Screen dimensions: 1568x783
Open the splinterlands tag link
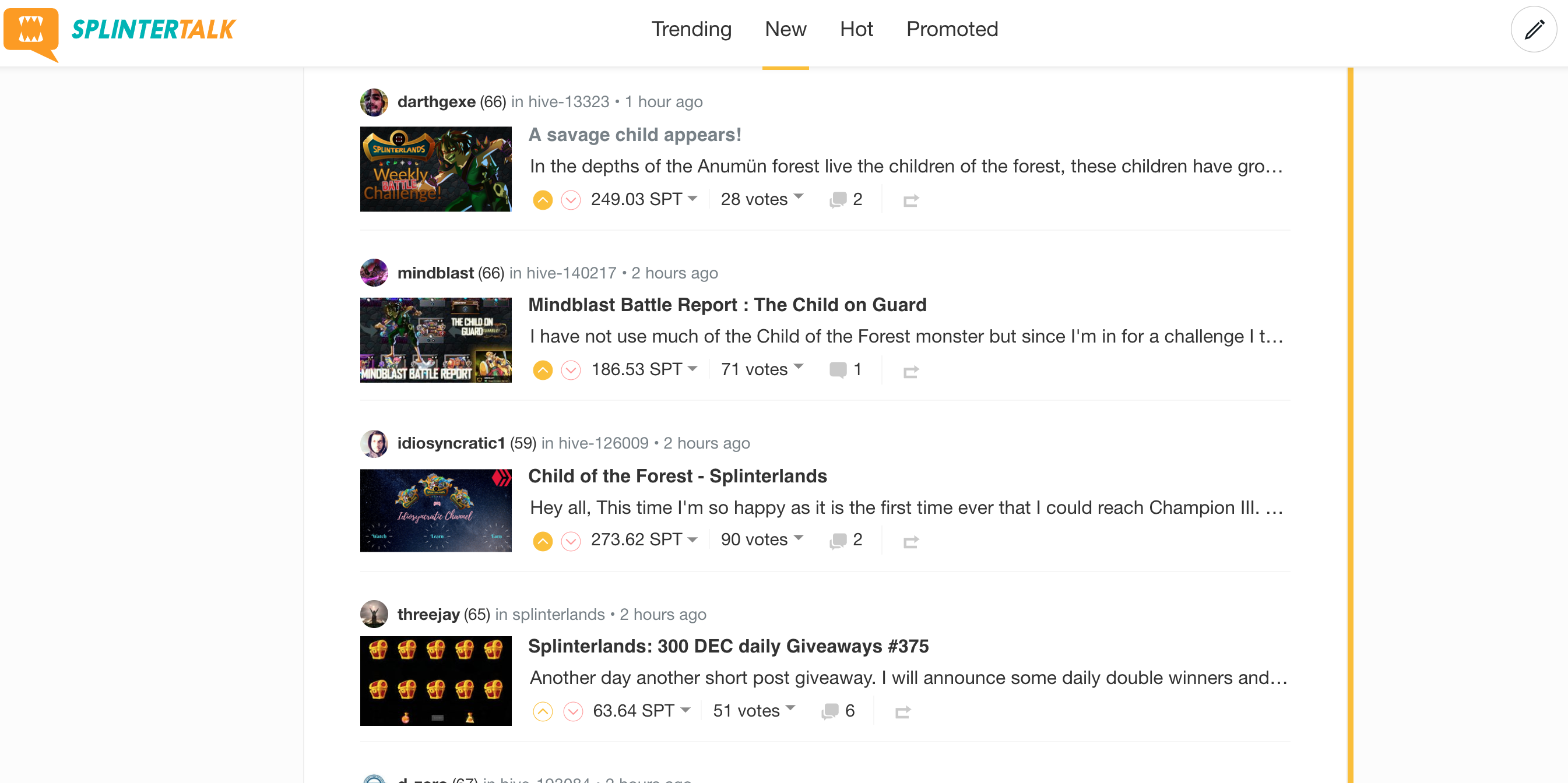558,615
